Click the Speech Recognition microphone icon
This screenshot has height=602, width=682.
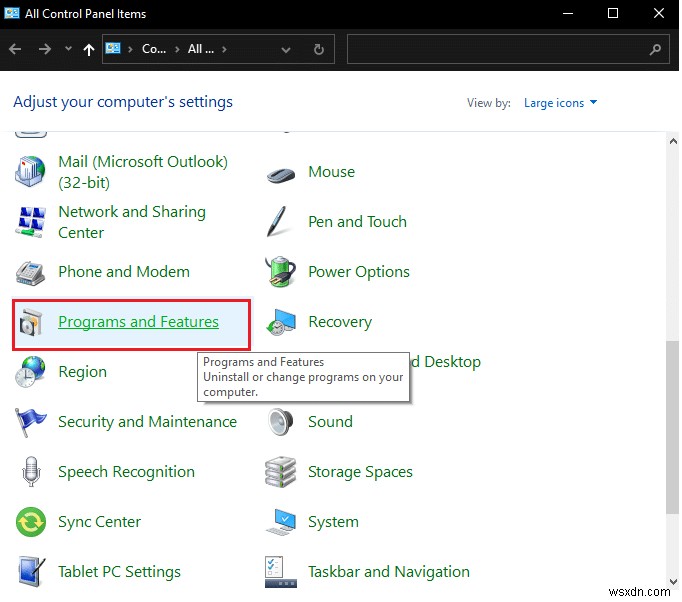tap(31, 472)
